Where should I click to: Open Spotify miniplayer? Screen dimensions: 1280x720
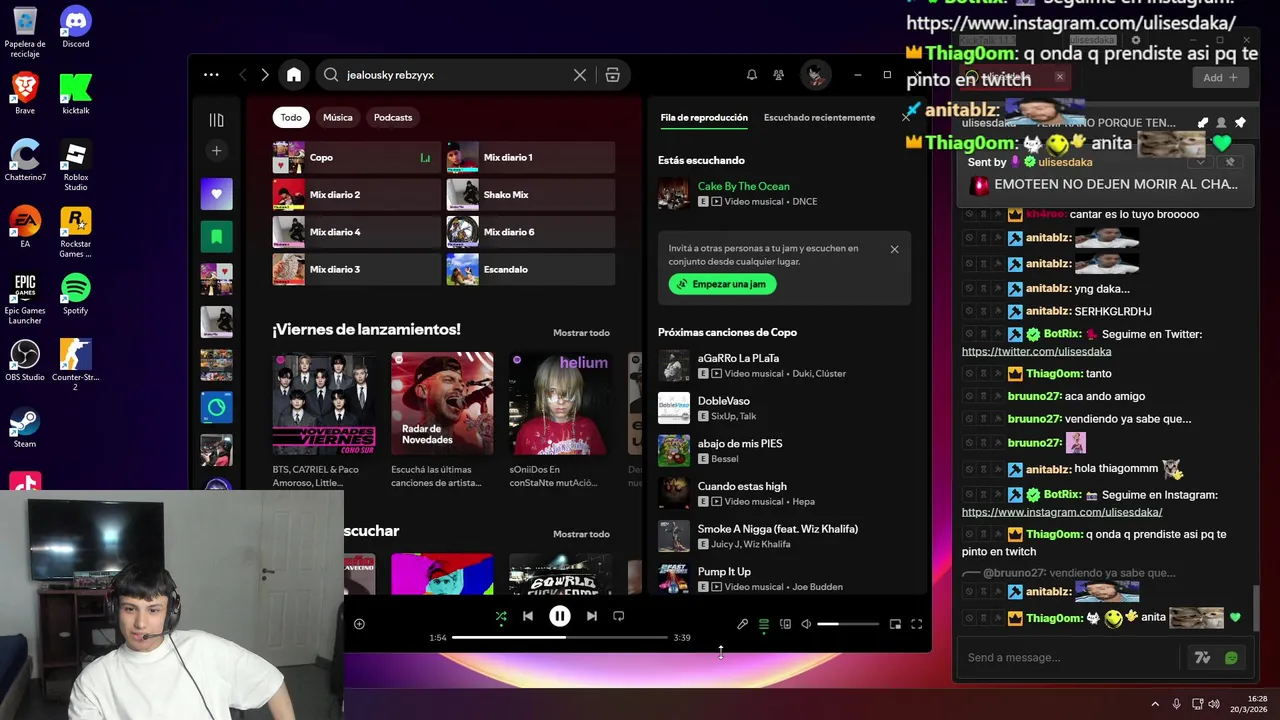[895, 624]
